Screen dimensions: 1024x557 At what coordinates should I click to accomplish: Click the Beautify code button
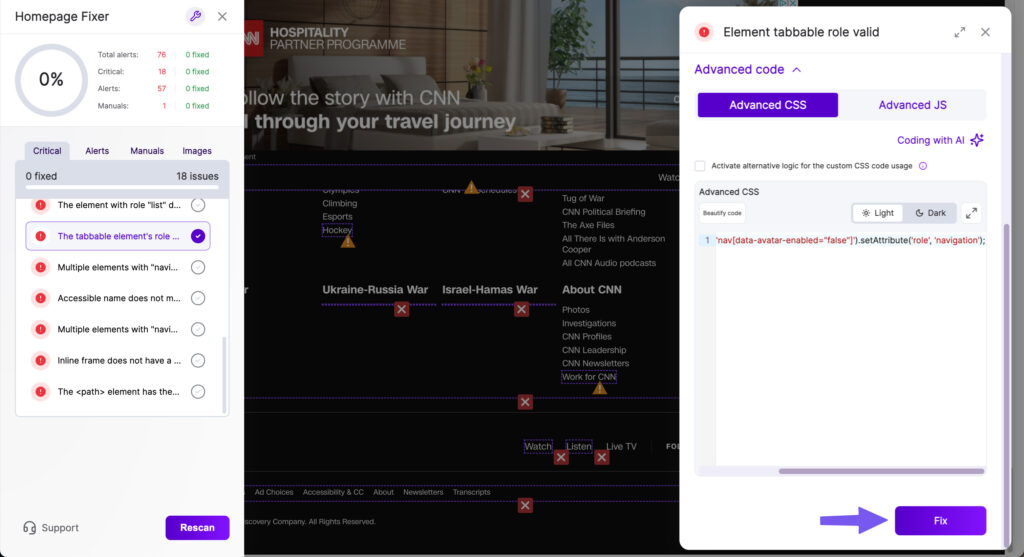point(721,213)
